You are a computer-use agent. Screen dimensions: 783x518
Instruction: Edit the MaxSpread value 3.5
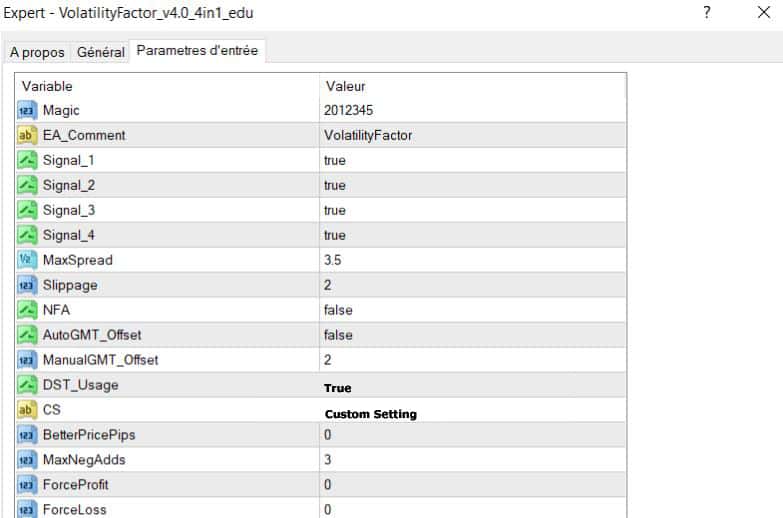coord(334,260)
